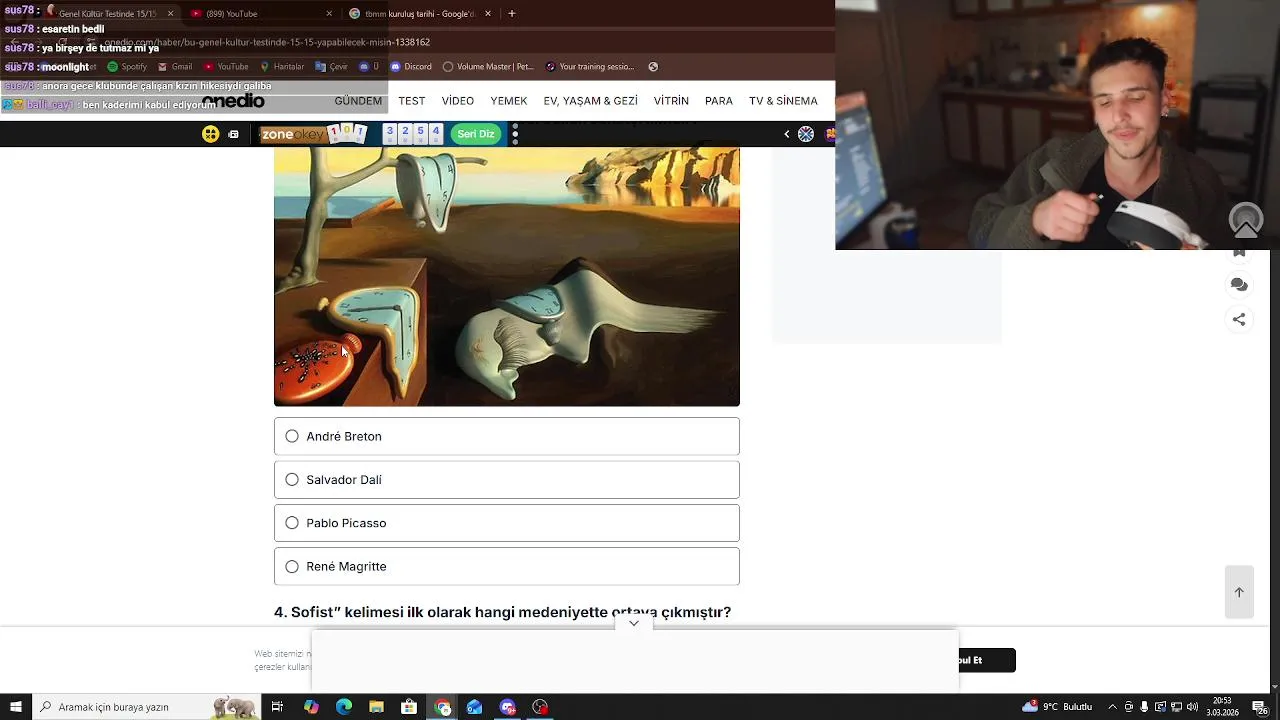Open EV, YAŞAM & GEZİ menu item
1280x720 pixels.
pos(590,101)
